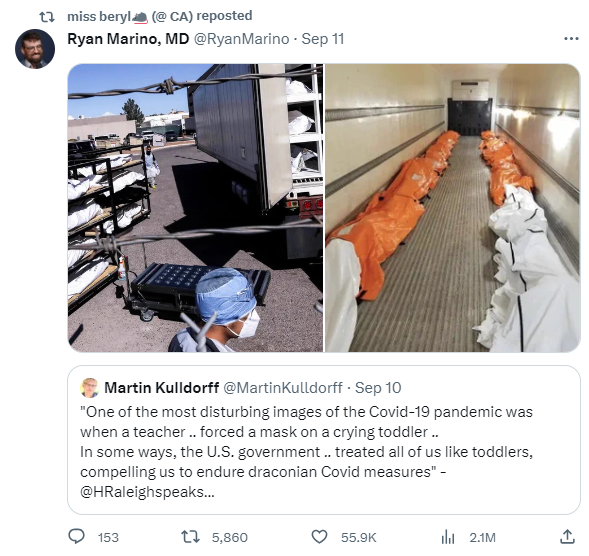Like the tweet with the heart icon
The image size is (589, 556).
[x=319, y=537]
